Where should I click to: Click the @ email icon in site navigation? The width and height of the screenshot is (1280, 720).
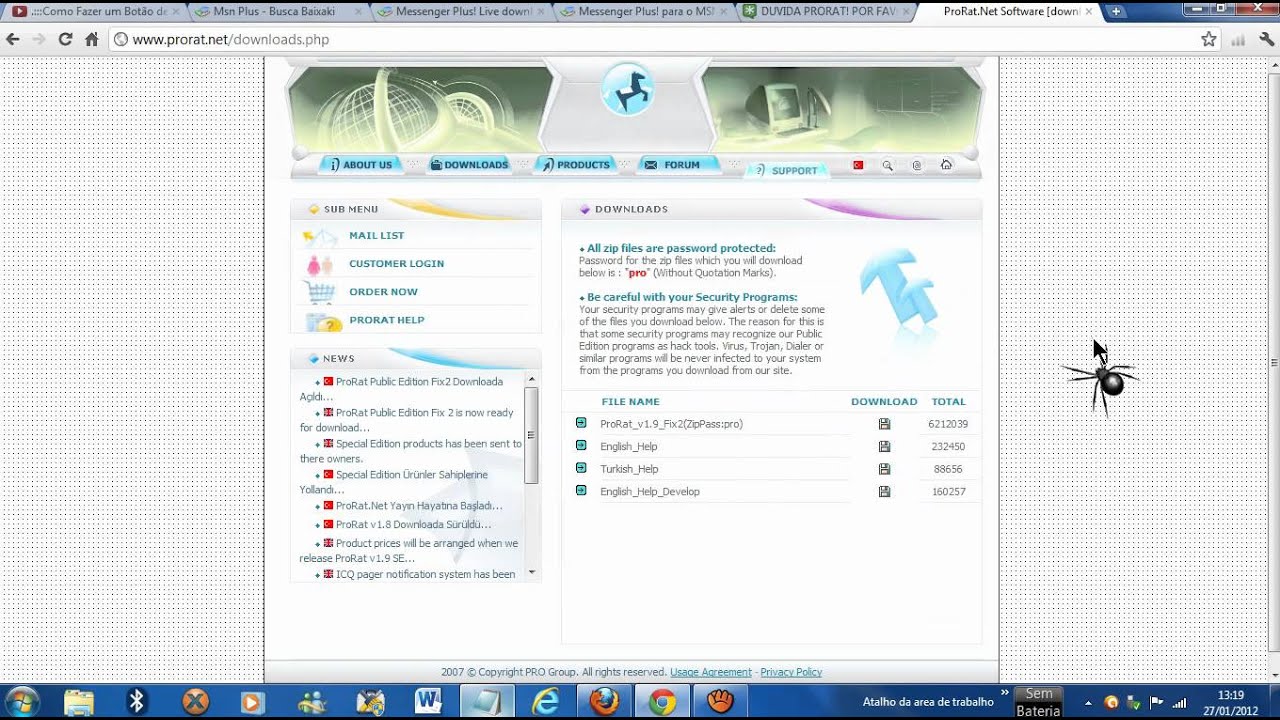coord(917,166)
